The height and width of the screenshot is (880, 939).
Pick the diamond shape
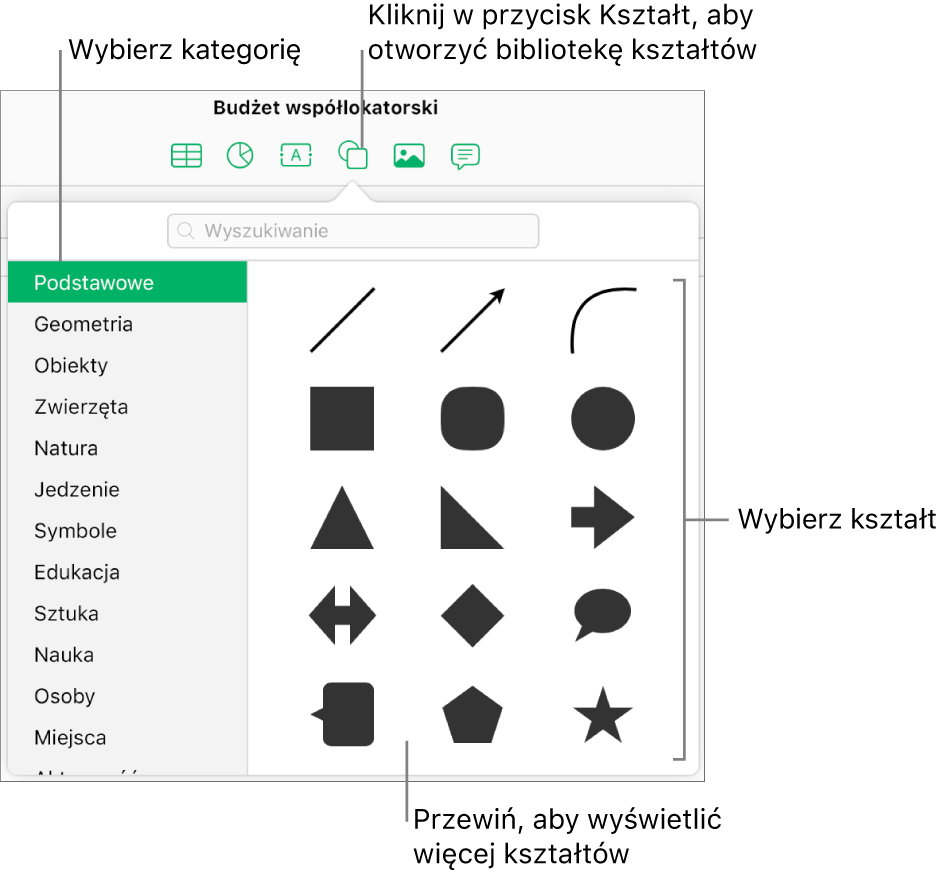[x=472, y=615]
